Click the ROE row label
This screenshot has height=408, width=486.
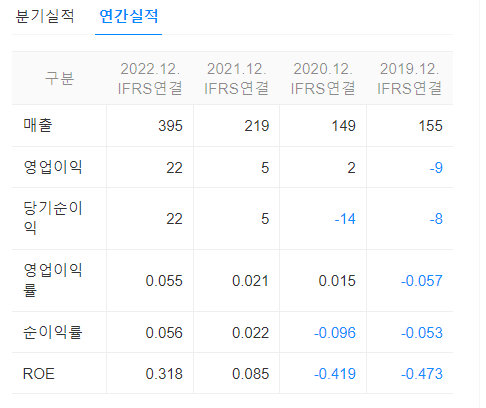39,374
